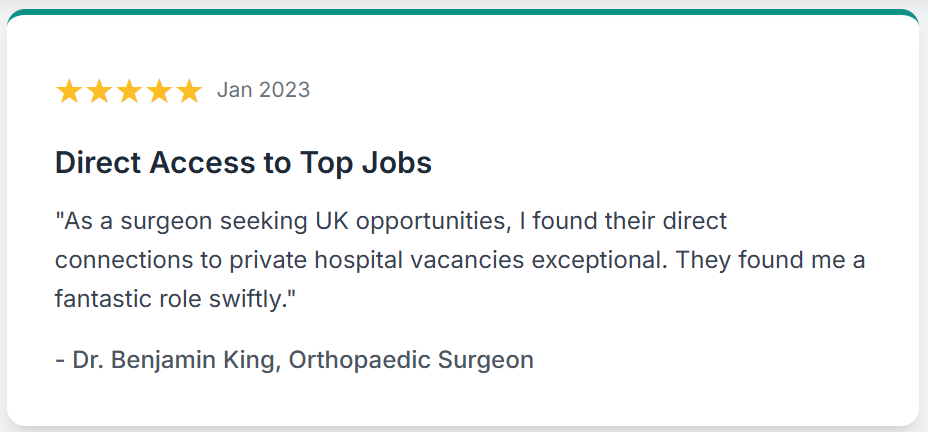
Task: Select the author name "Dr. Benjamin King"
Action: pyautogui.click(x=177, y=360)
